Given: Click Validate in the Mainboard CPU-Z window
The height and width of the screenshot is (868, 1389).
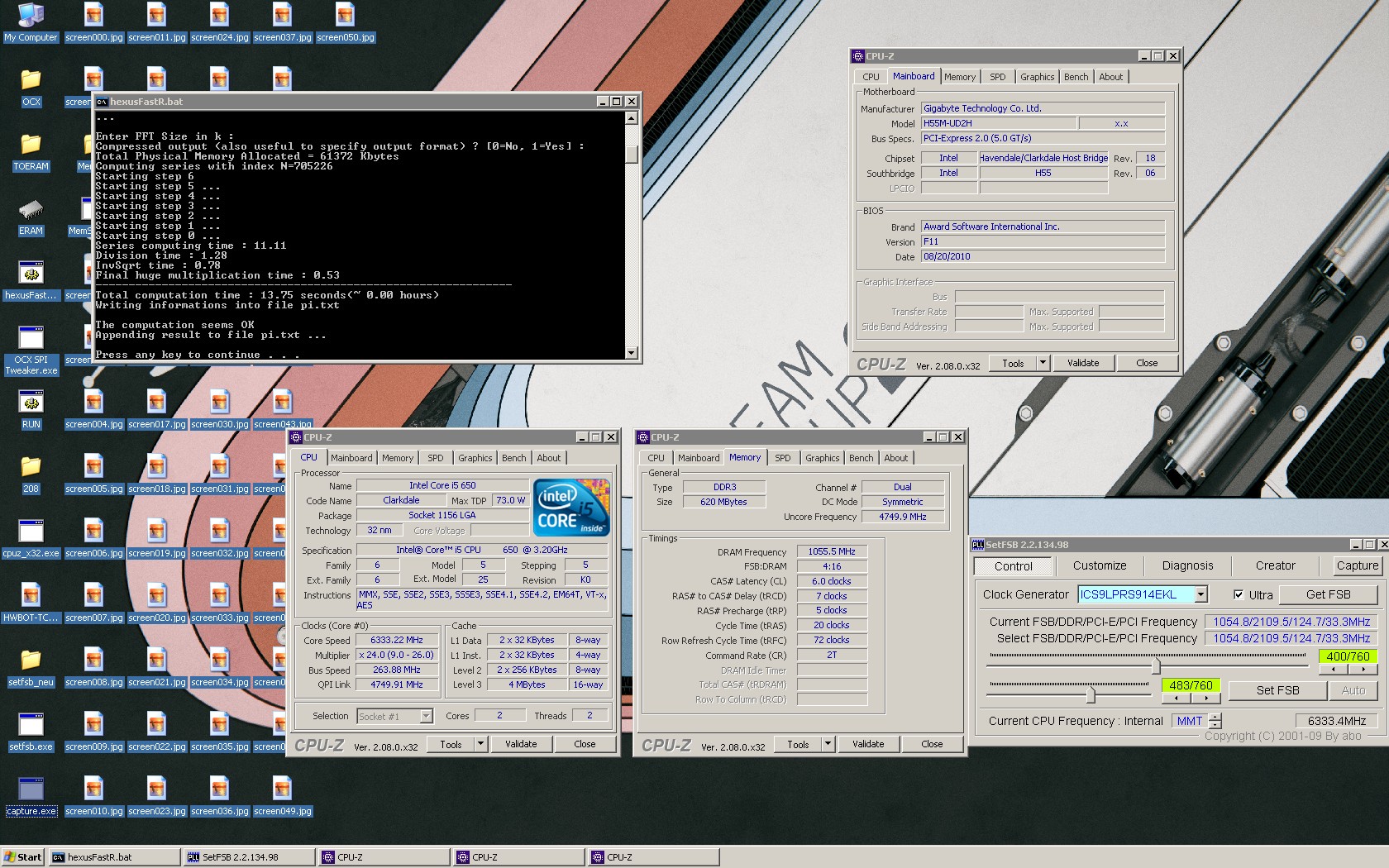Looking at the screenshot, I should 1083,363.
